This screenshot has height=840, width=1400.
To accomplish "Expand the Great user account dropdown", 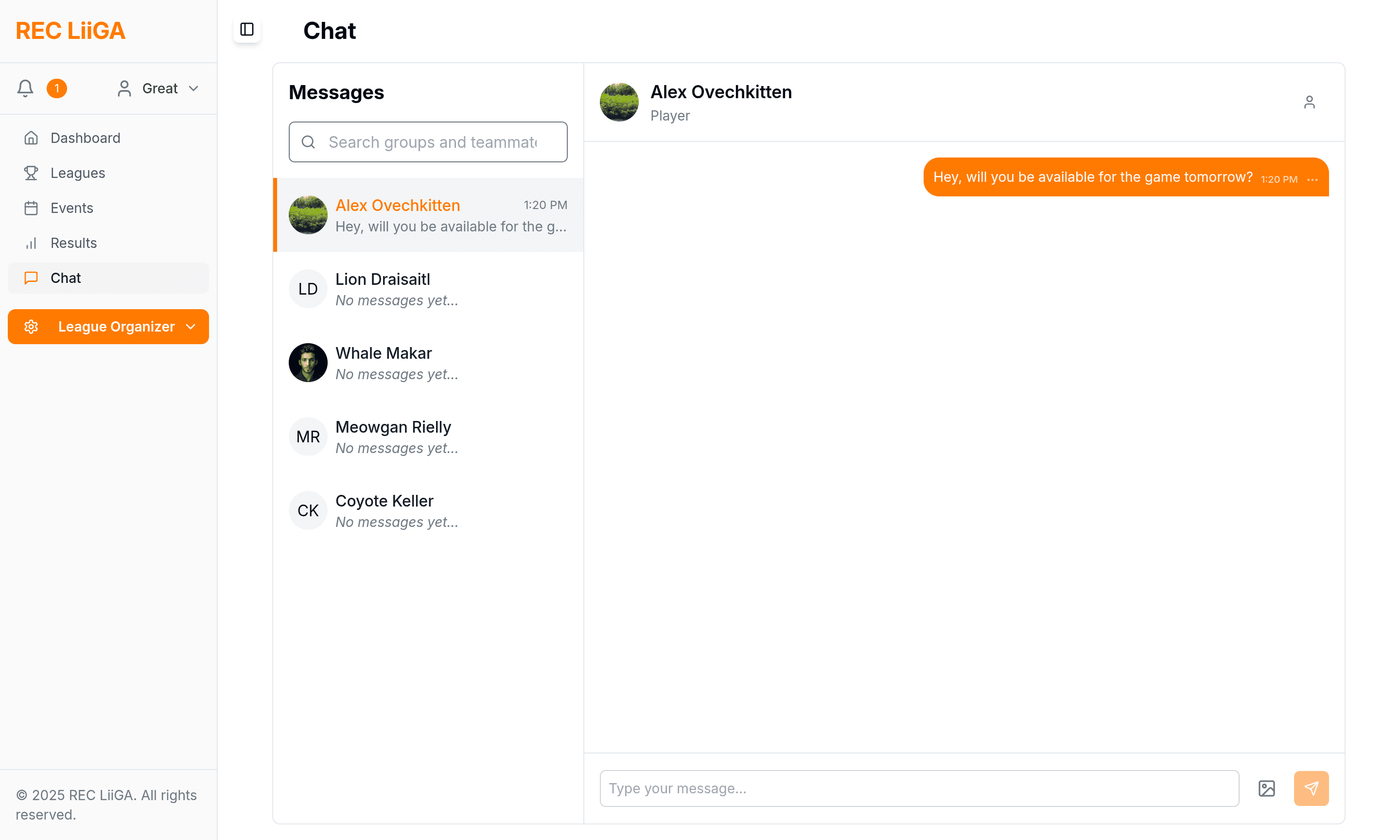I will pyautogui.click(x=158, y=88).
